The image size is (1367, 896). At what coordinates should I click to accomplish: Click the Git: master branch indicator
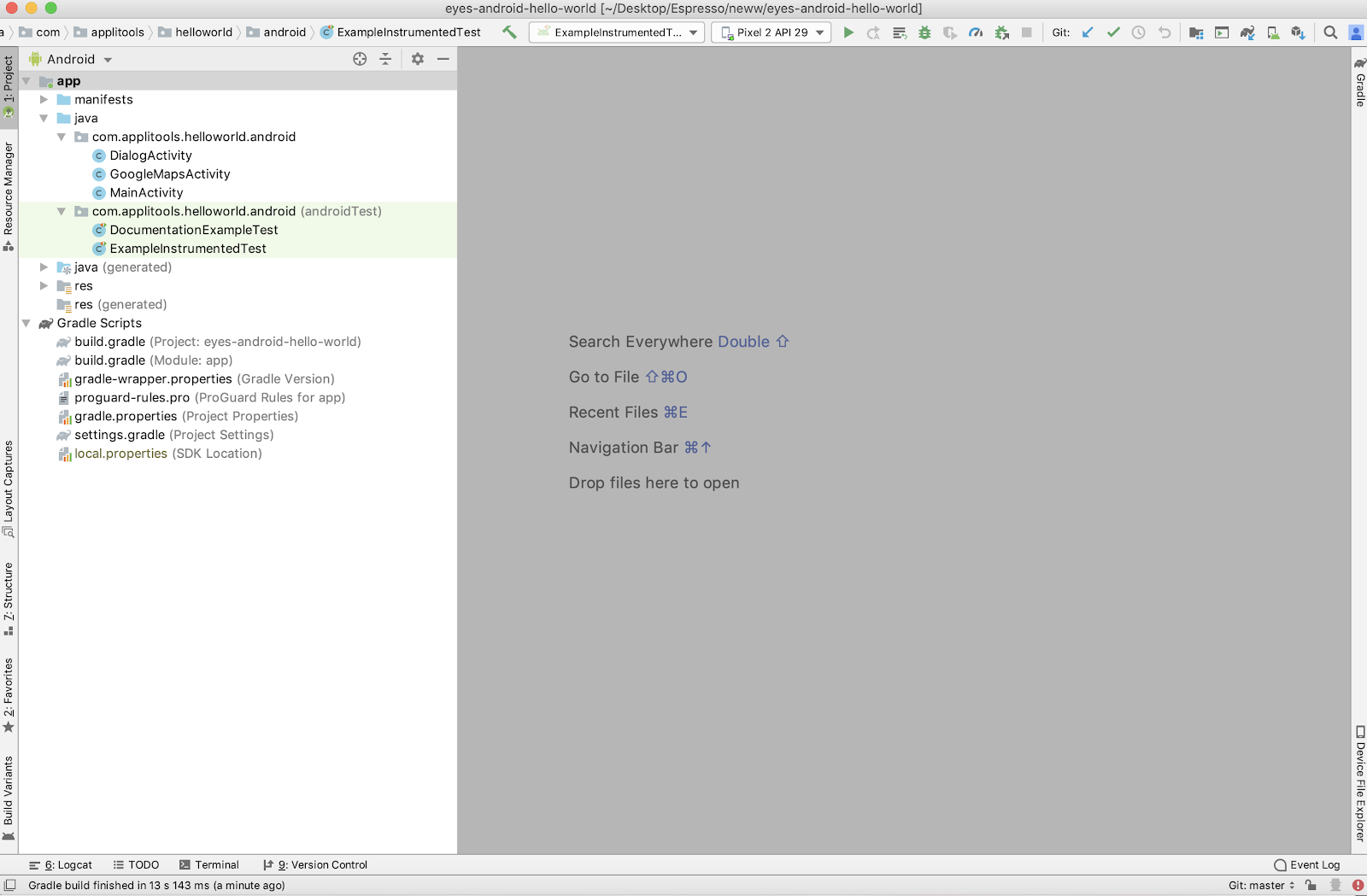tap(1261, 885)
